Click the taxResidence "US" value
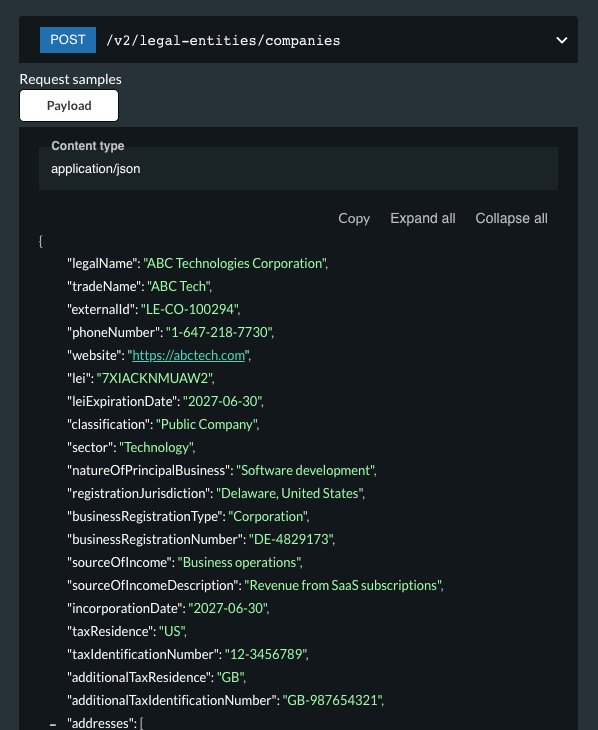 172,631
